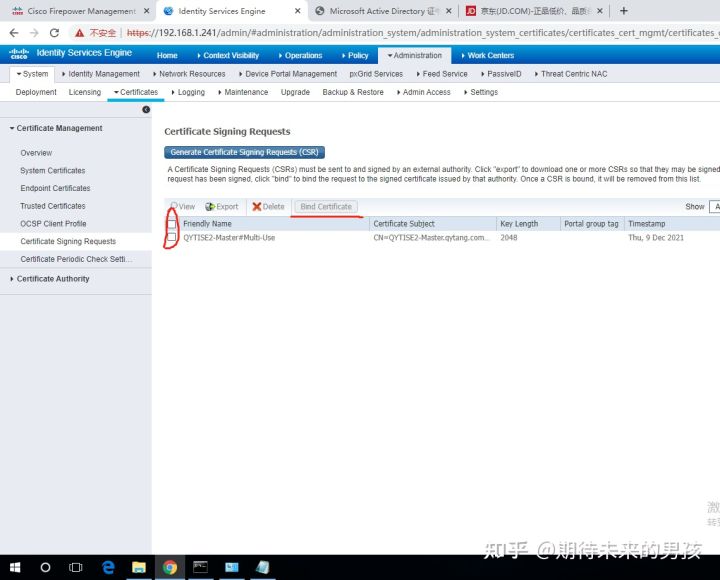Open File Explorer from taskbar

pyautogui.click(x=139, y=568)
